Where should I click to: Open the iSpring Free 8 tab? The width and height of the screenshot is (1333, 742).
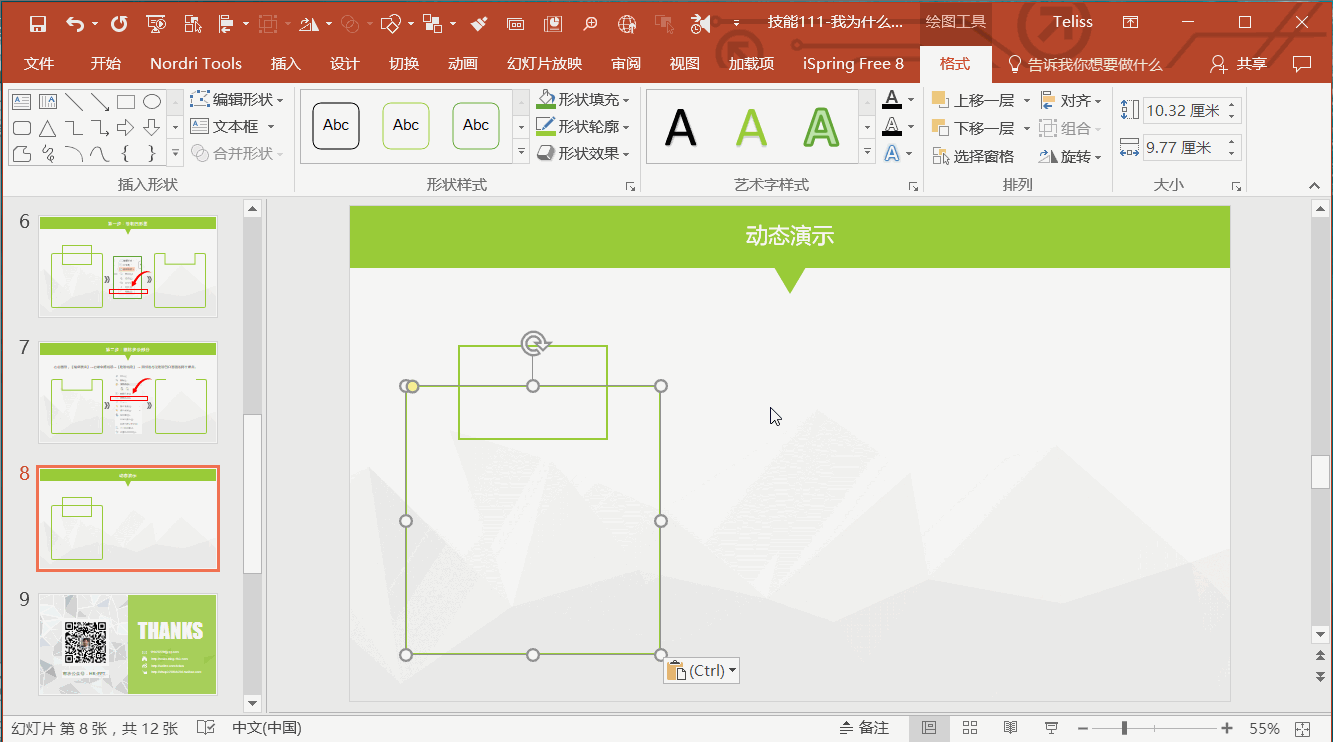[853, 64]
